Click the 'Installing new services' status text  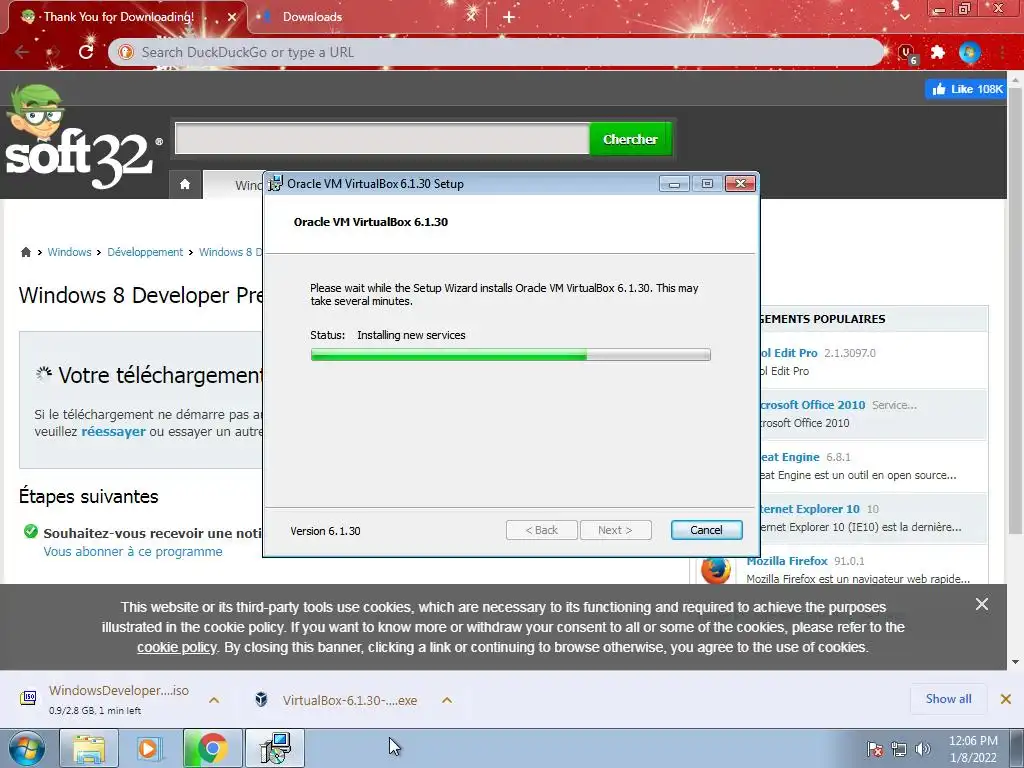tap(411, 335)
